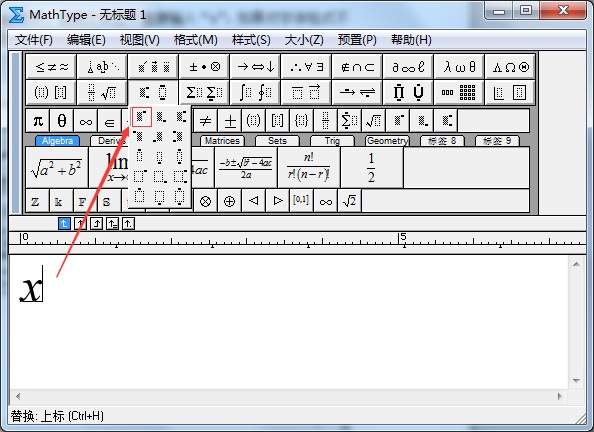Image resolution: width=594 pixels, height=432 pixels.
Task: Switch to the Geometry tab
Action: pos(387,141)
